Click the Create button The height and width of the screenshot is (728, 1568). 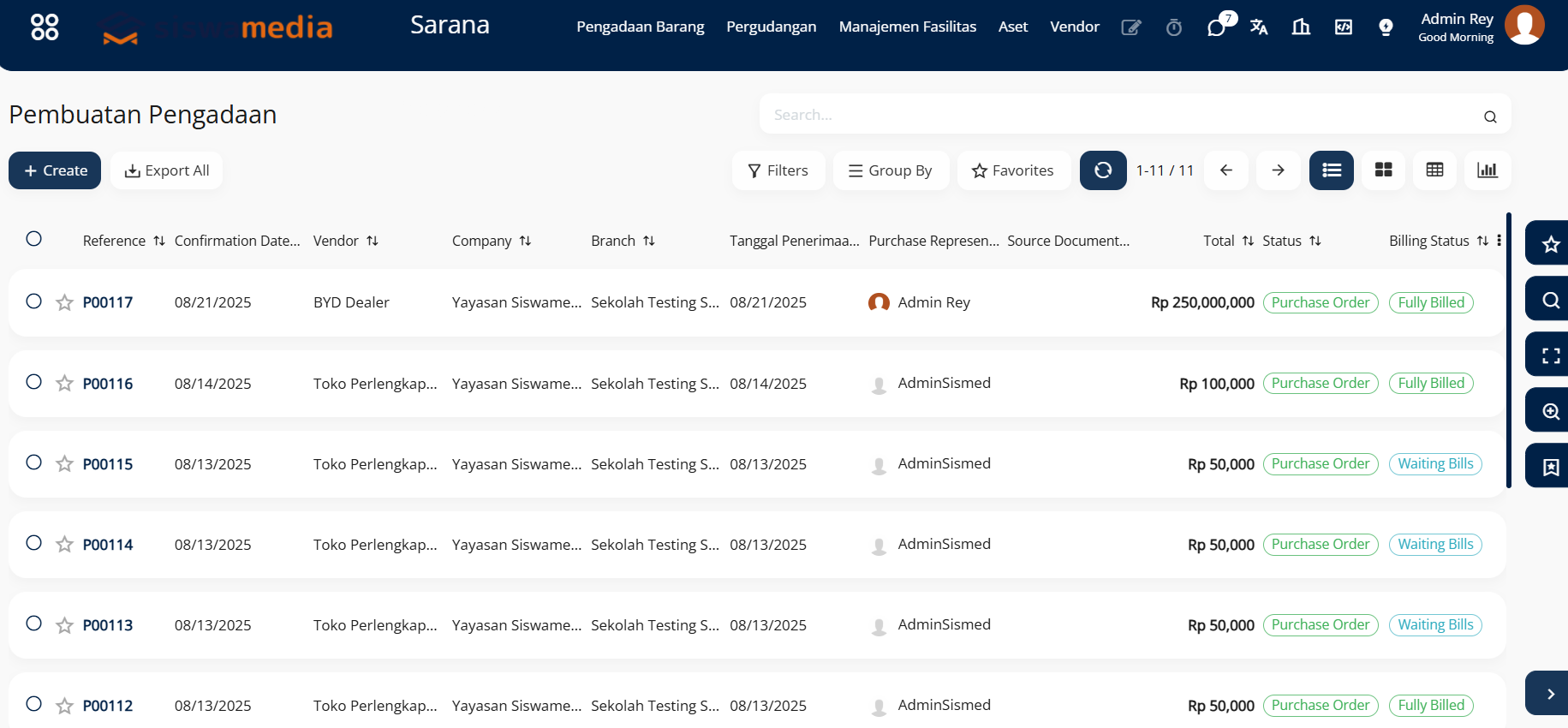click(55, 170)
